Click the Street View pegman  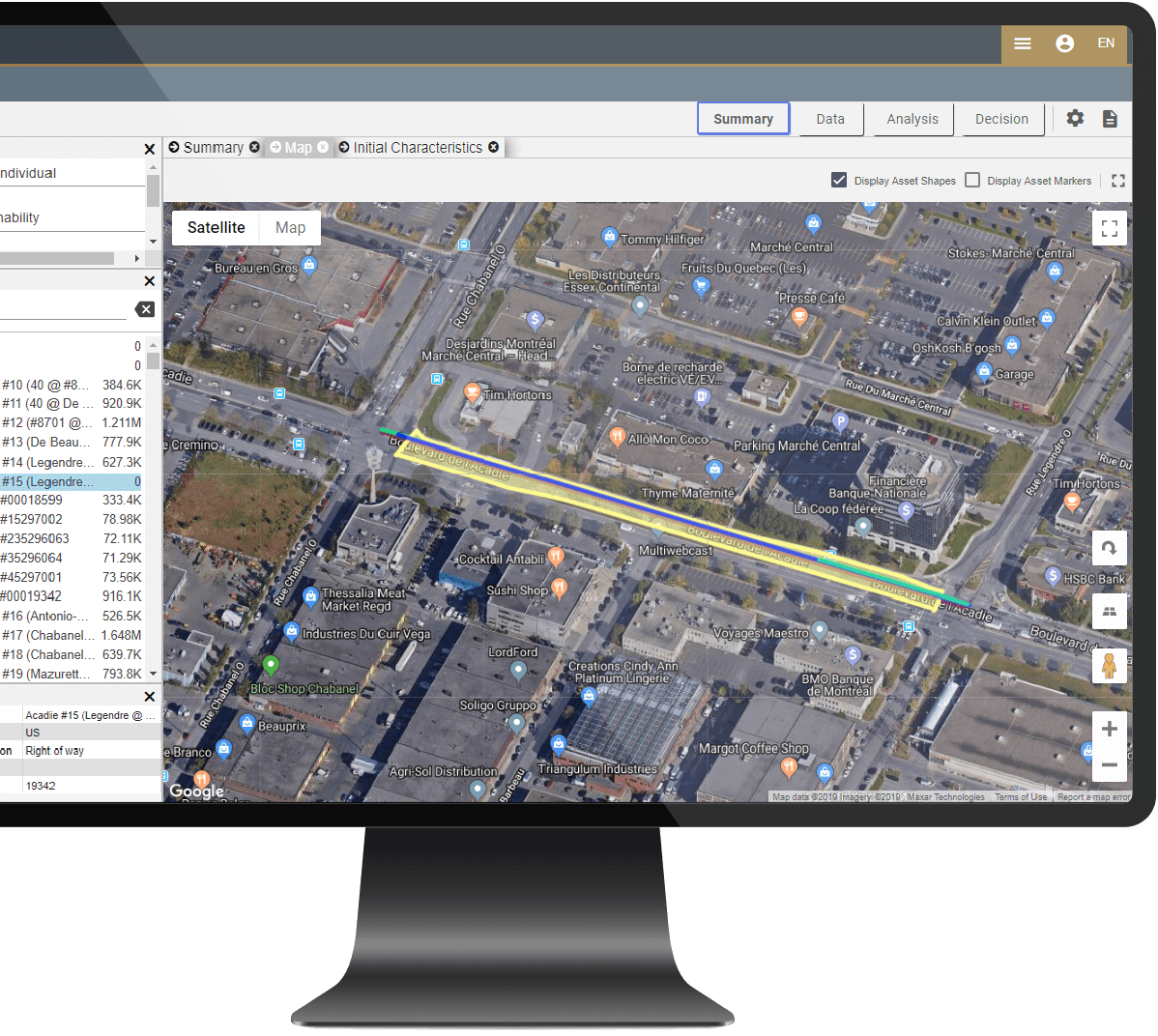pyautogui.click(x=1110, y=666)
